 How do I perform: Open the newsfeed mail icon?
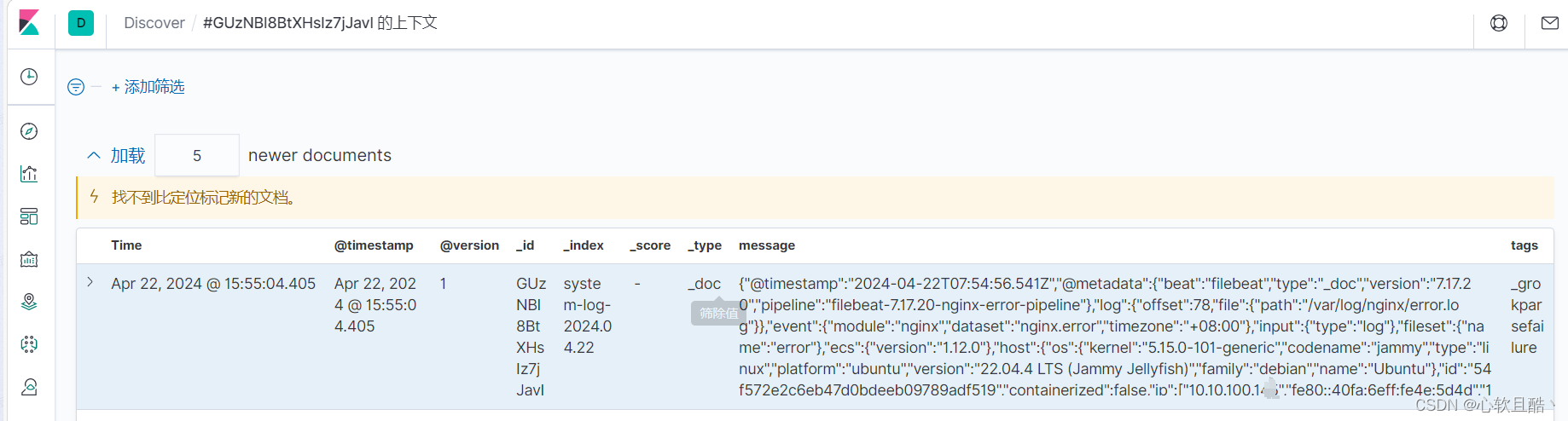click(x=1549, y=23)
